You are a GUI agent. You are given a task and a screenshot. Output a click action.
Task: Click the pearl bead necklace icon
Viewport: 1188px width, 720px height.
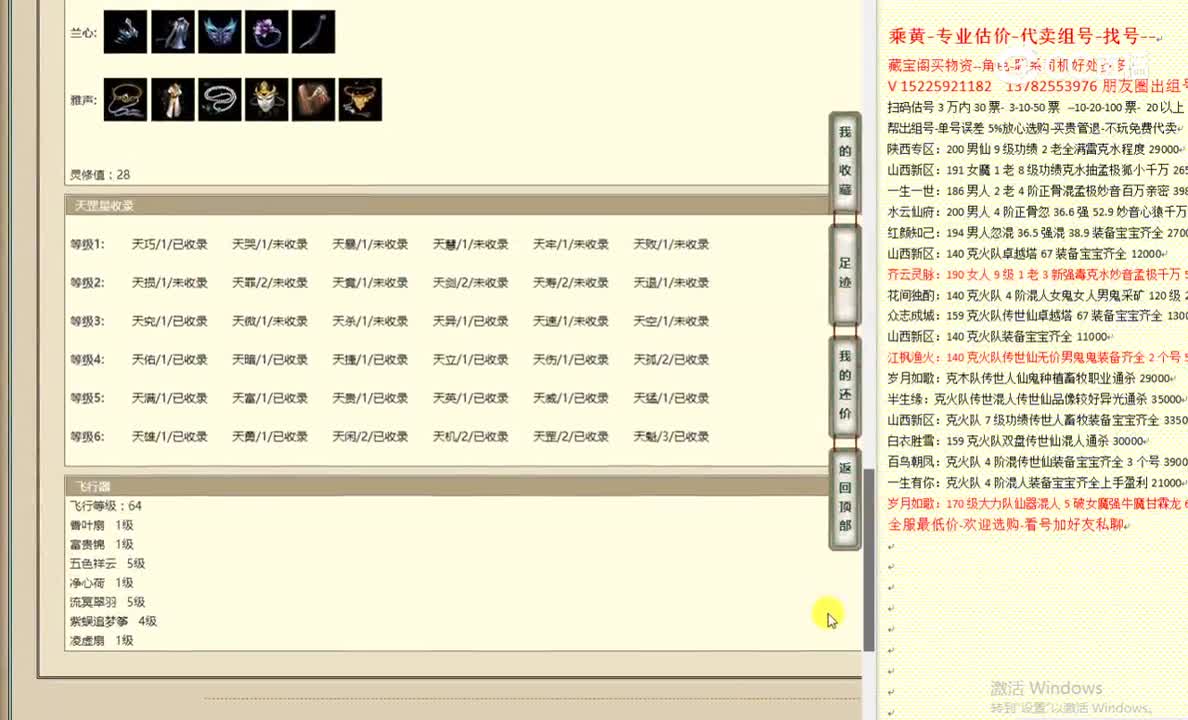[x=220, y=99]
